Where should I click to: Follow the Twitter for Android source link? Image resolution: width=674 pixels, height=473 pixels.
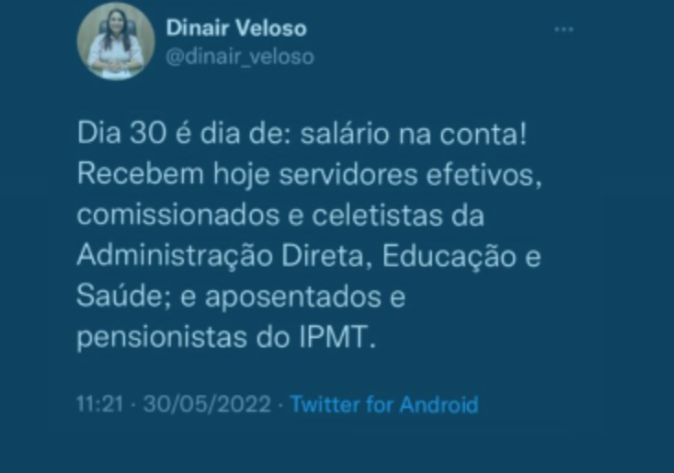[384, 405]
